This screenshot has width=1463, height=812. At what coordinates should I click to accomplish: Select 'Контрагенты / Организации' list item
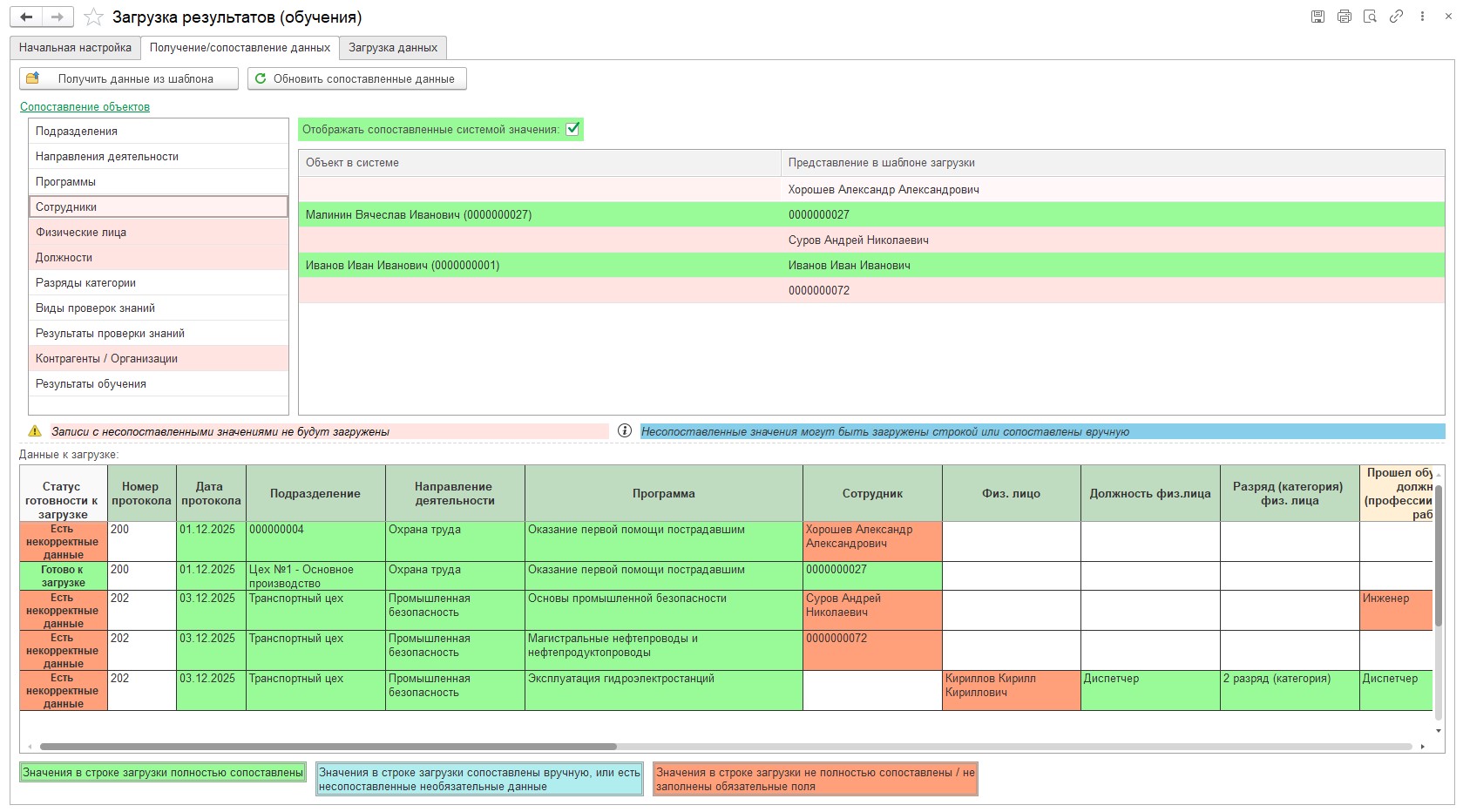coord(106,359)
